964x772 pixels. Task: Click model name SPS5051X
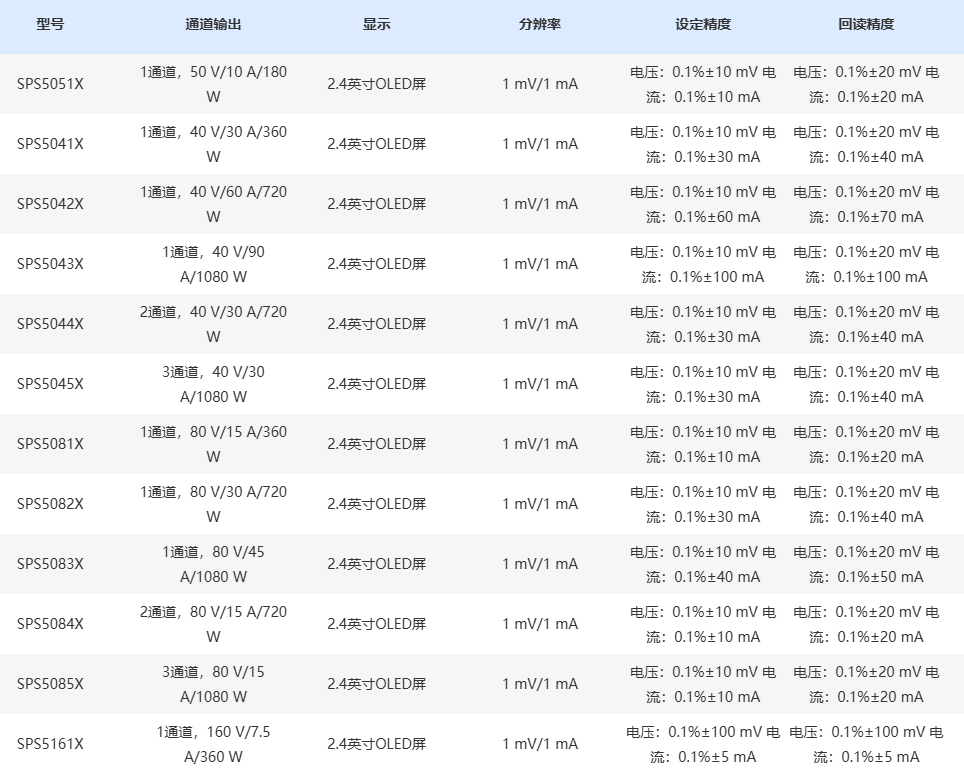pos(50,84)
